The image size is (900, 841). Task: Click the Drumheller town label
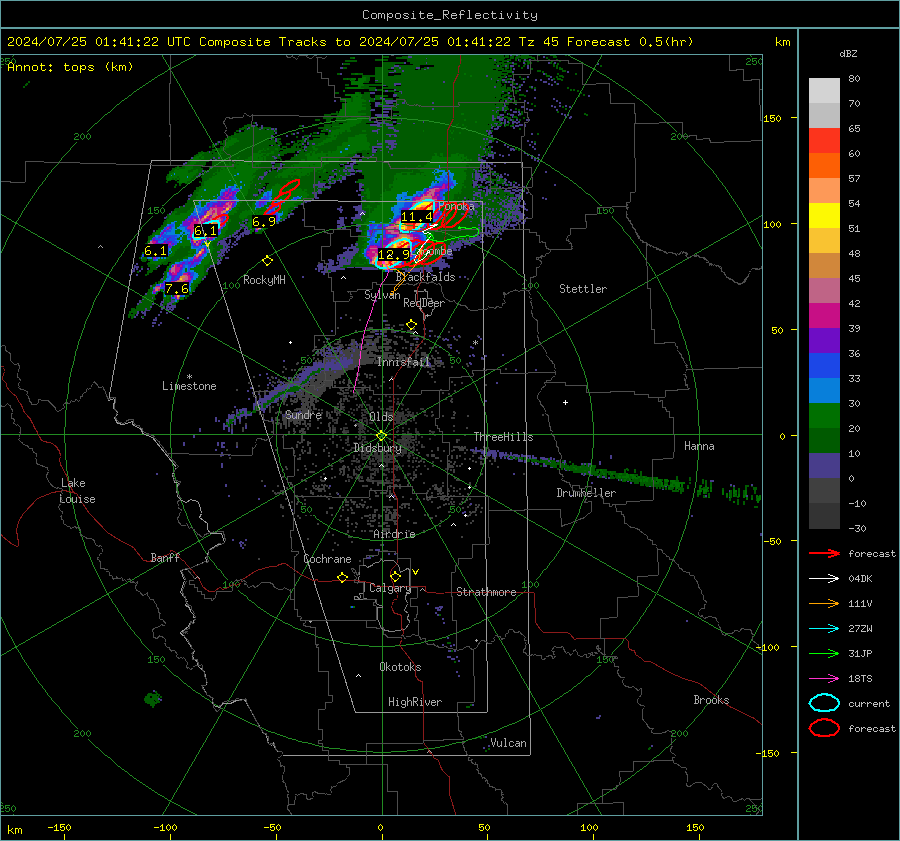[586, 493]
